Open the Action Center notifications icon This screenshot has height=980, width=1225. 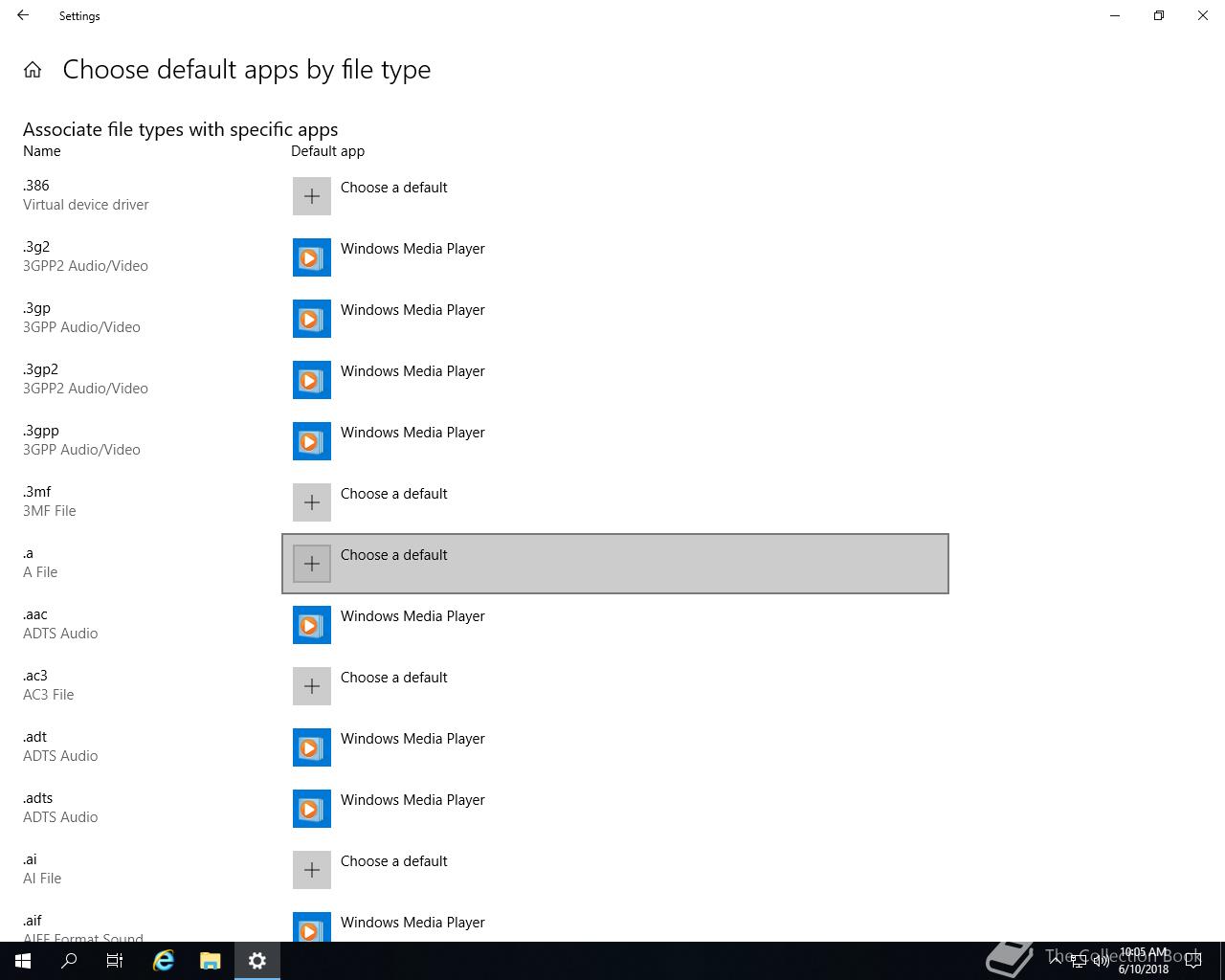pos(1193,961)
